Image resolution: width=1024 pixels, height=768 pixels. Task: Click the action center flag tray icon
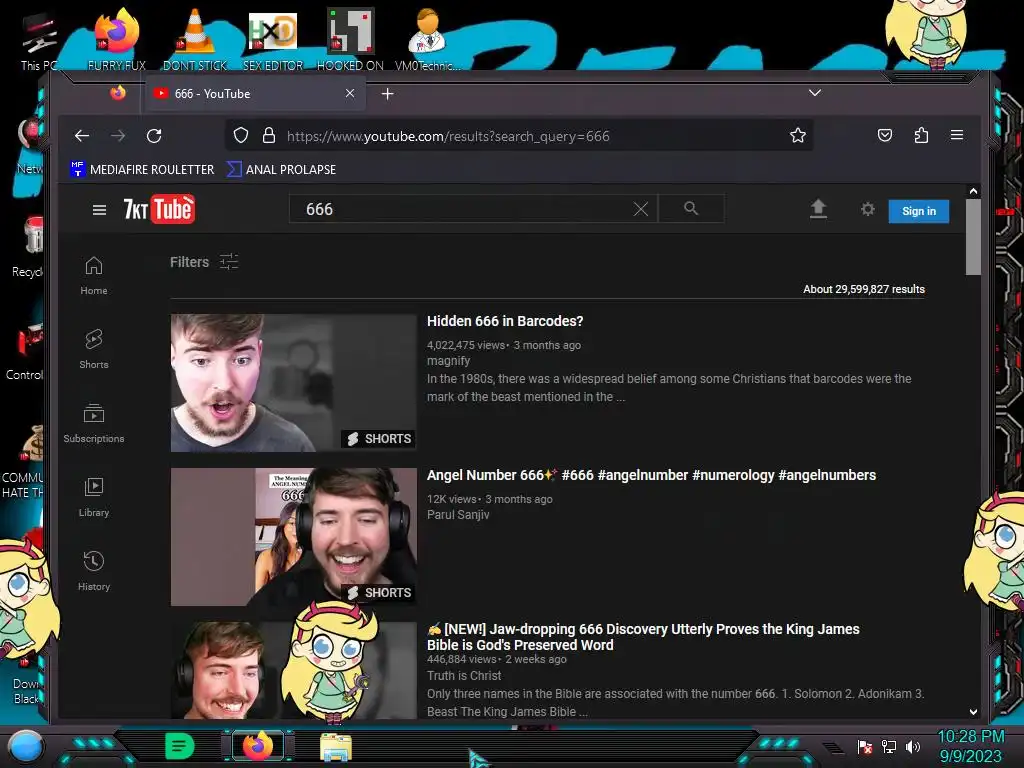coord(865,746)
